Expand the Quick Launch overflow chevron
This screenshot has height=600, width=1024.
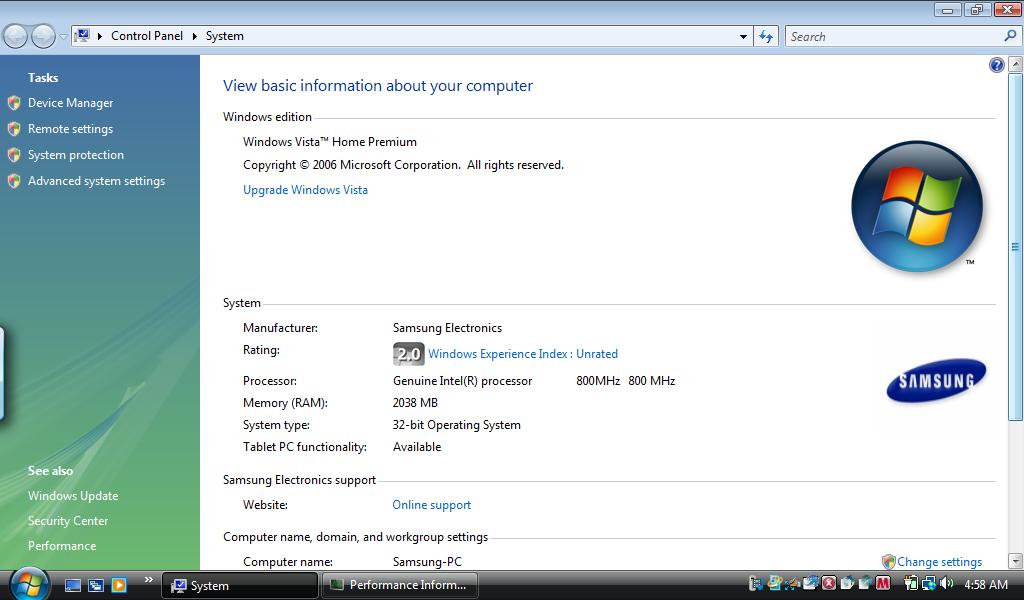point(149,580)
